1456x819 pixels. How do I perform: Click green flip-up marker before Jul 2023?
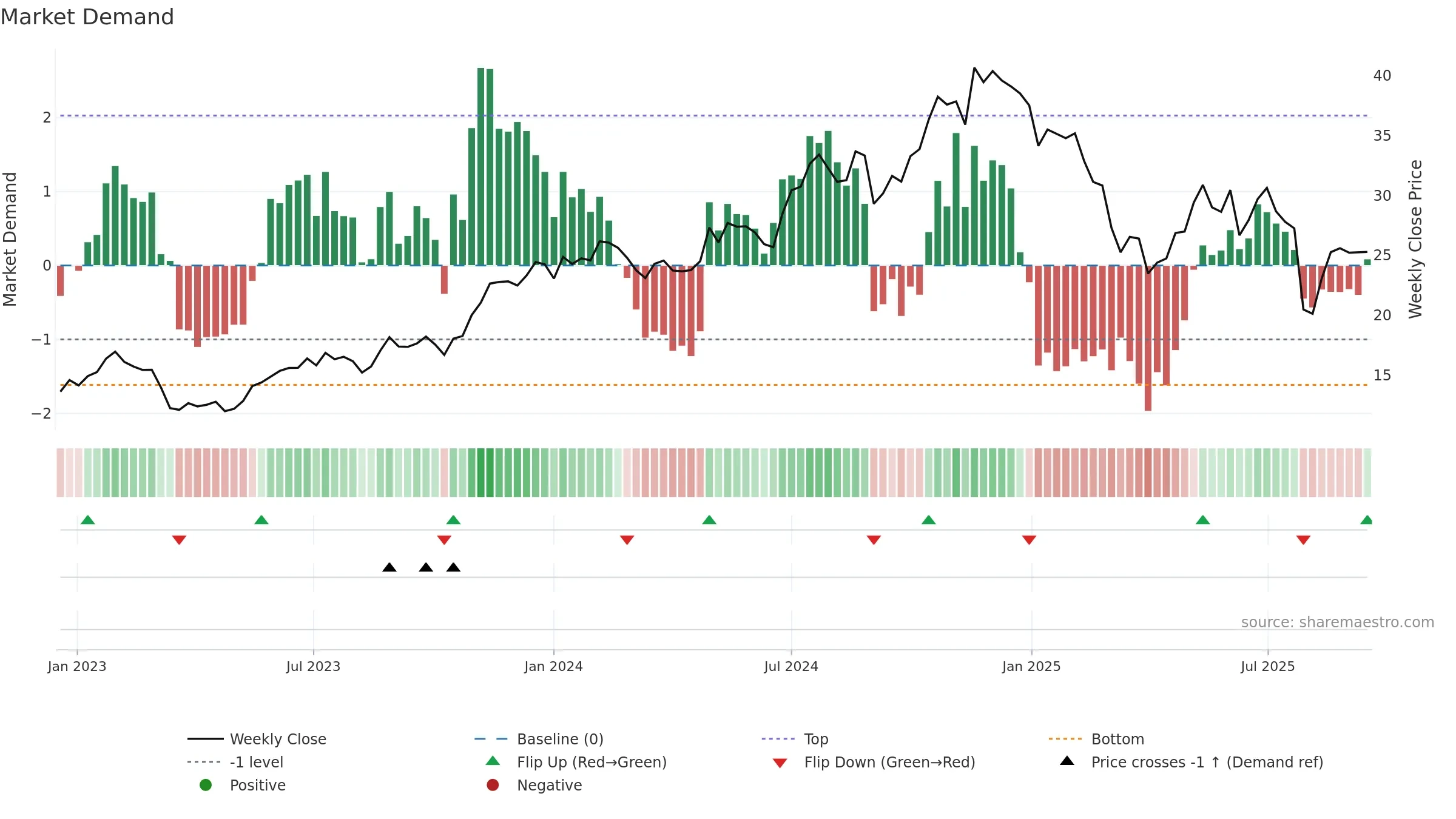(261, 520)
